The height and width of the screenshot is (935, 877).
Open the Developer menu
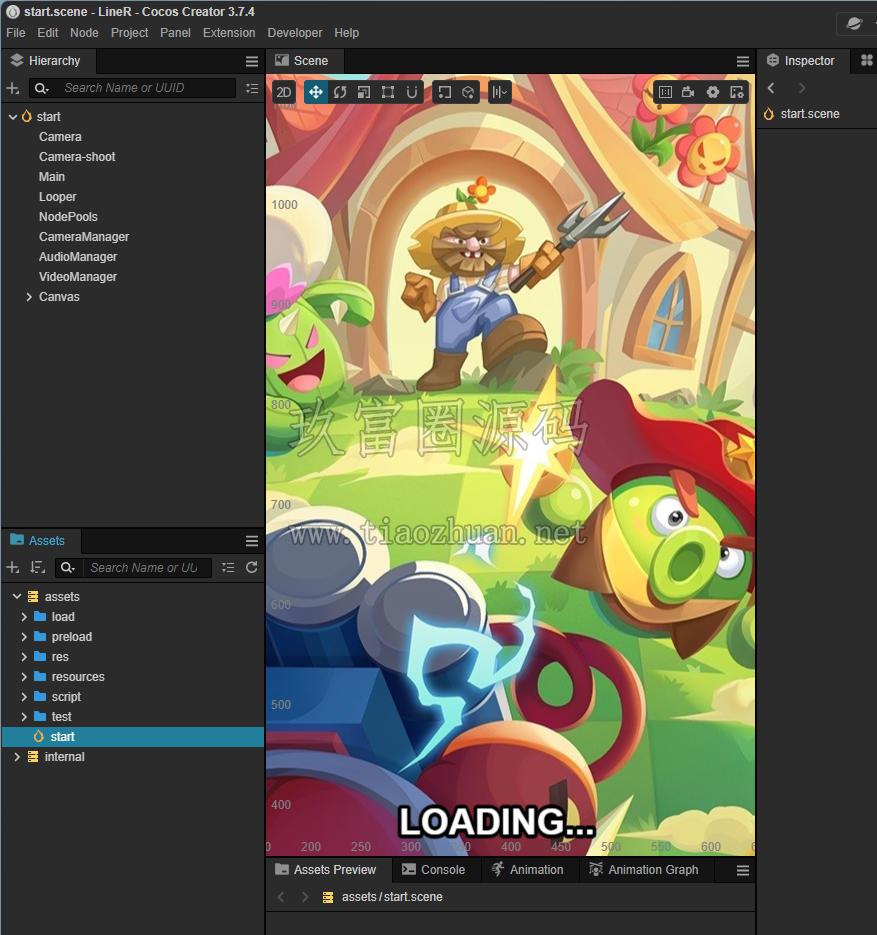click(295, 33)
